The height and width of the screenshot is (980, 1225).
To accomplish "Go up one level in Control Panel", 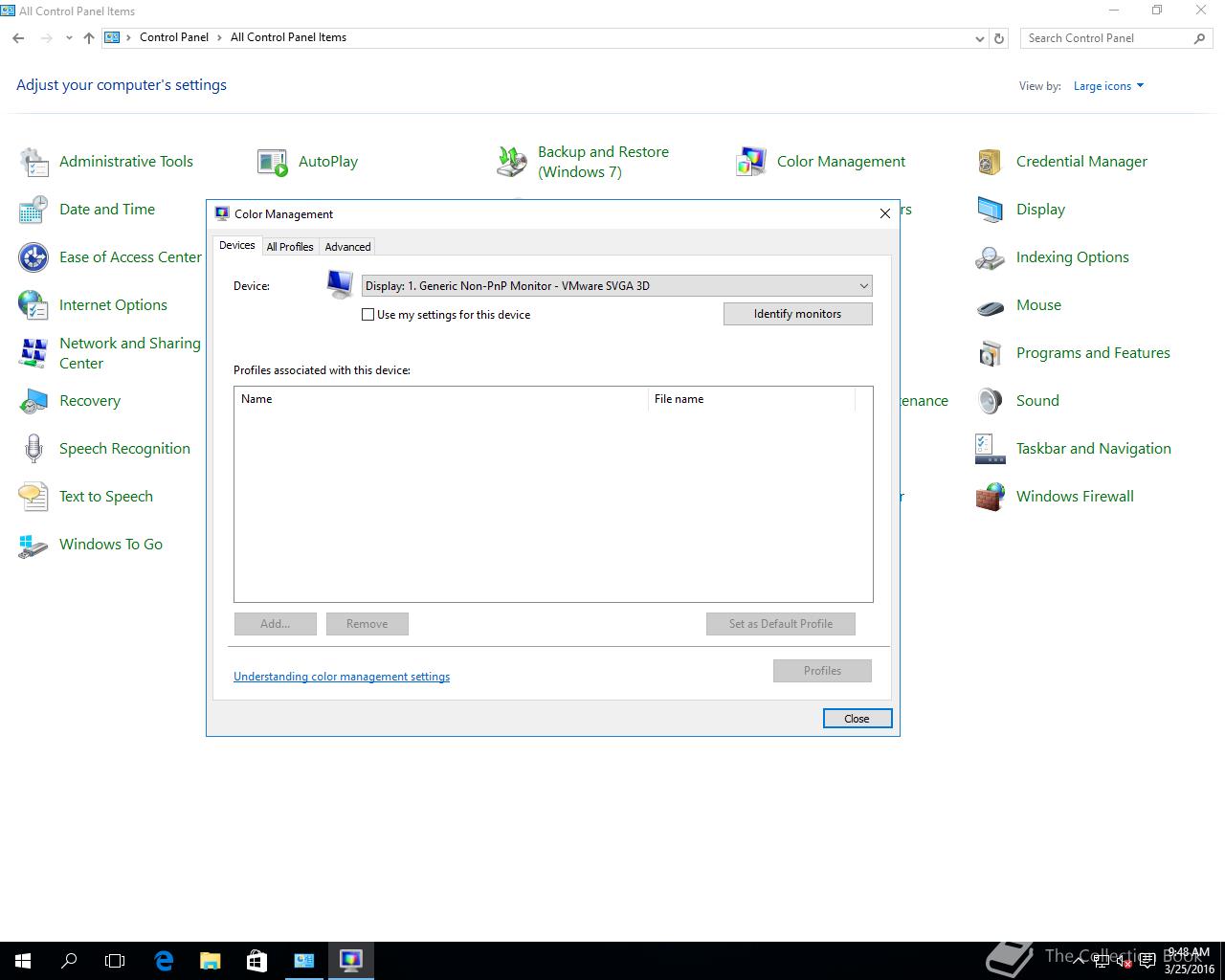I will click(x=89, y=38).
